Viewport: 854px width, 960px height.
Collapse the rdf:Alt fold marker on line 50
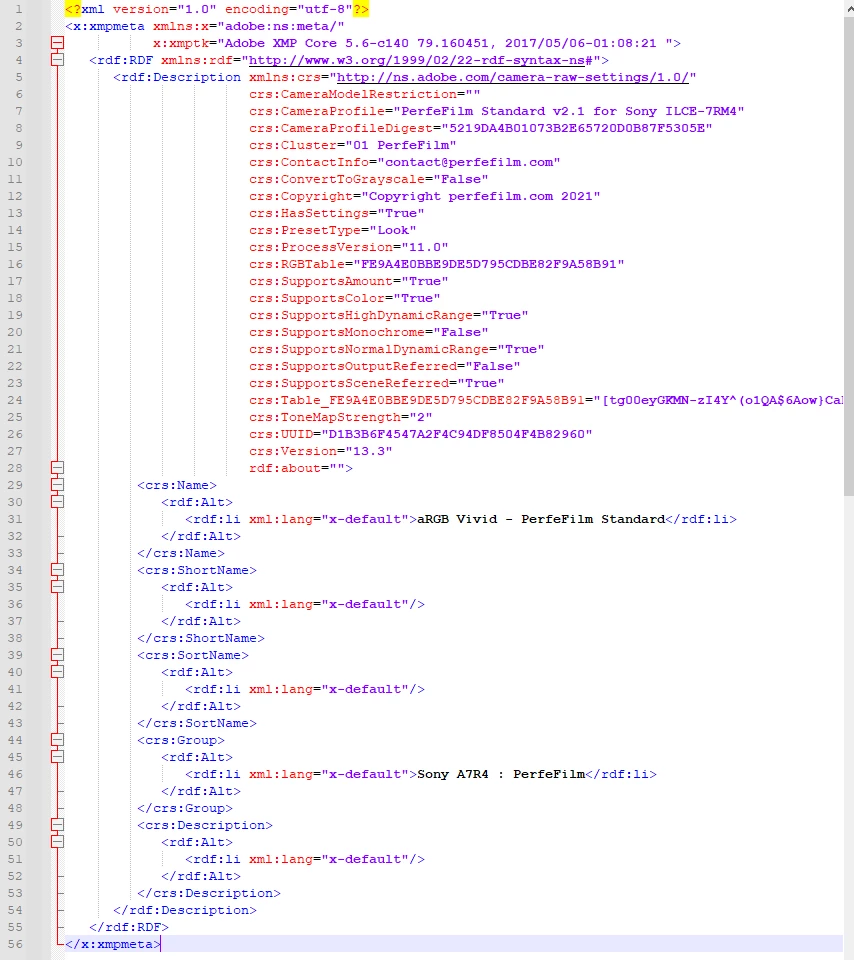pos(57,842)
